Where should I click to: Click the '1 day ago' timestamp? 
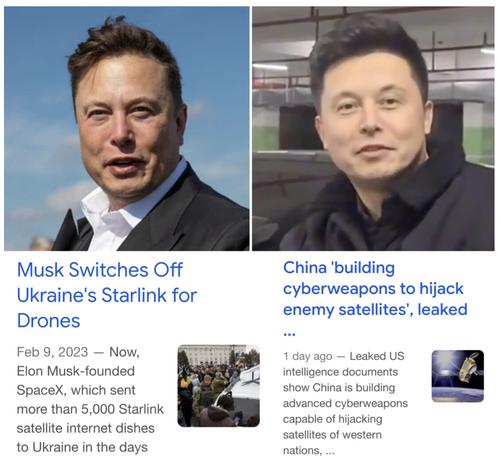tap(308, 356)
